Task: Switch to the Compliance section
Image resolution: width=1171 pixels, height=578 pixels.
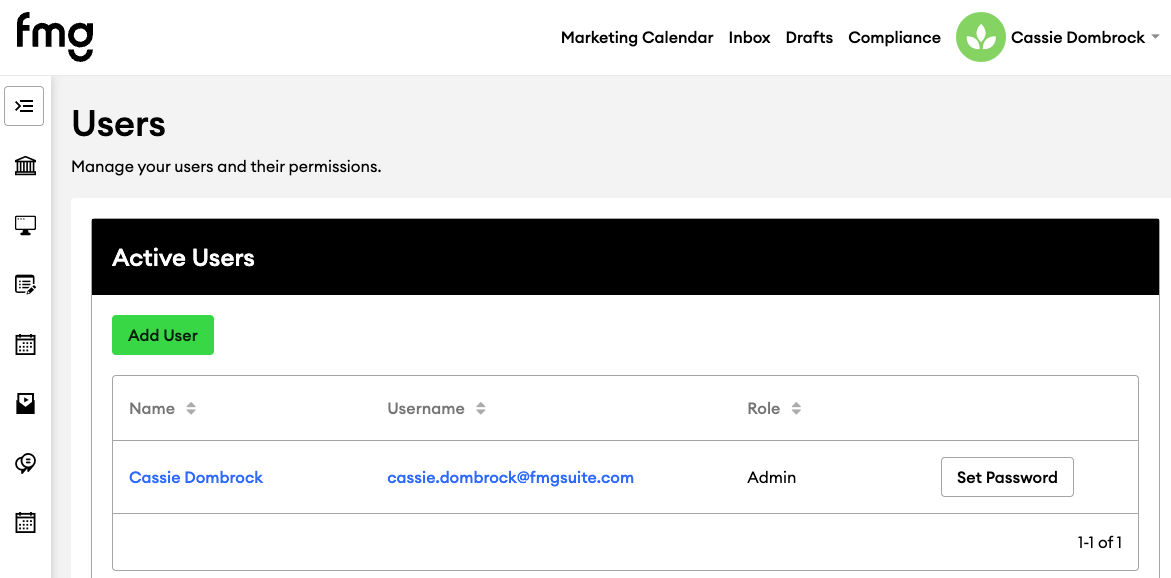Action: click(x=894, y=37)
